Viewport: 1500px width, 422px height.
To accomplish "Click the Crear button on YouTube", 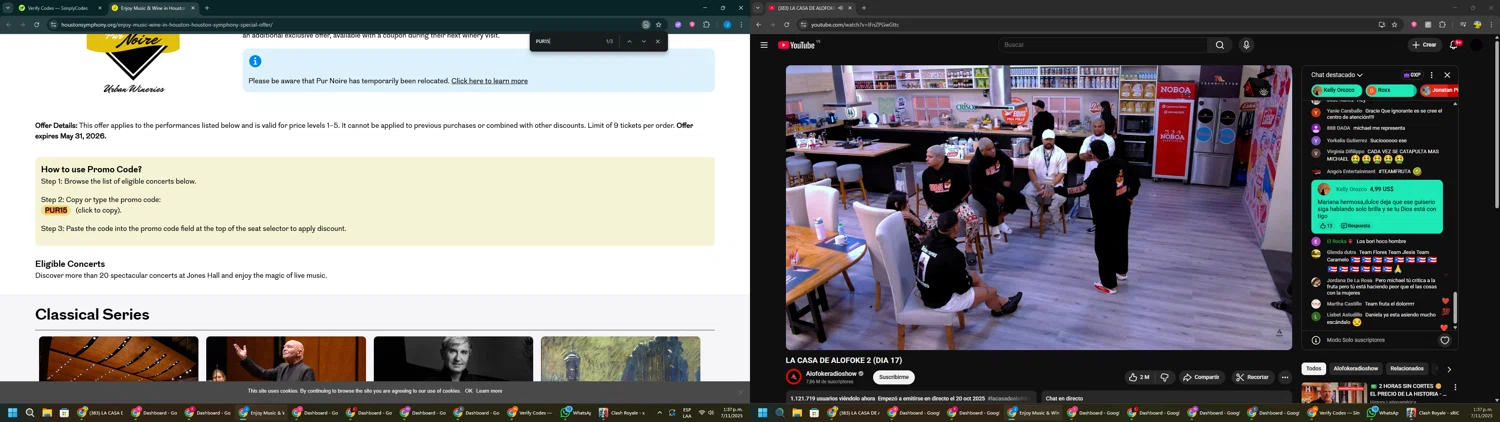I will (1424, 45).
